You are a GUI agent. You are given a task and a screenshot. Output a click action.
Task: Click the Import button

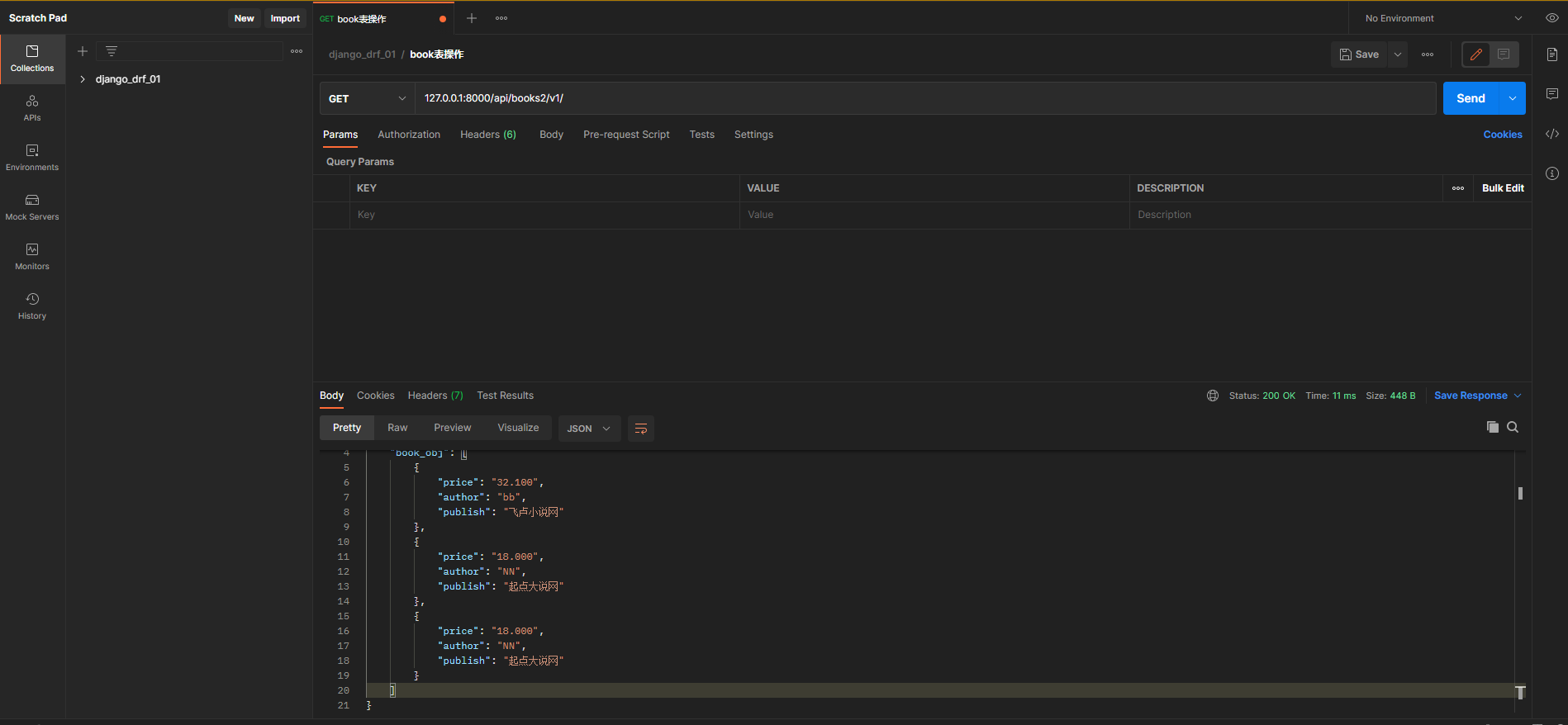point(285,18)
